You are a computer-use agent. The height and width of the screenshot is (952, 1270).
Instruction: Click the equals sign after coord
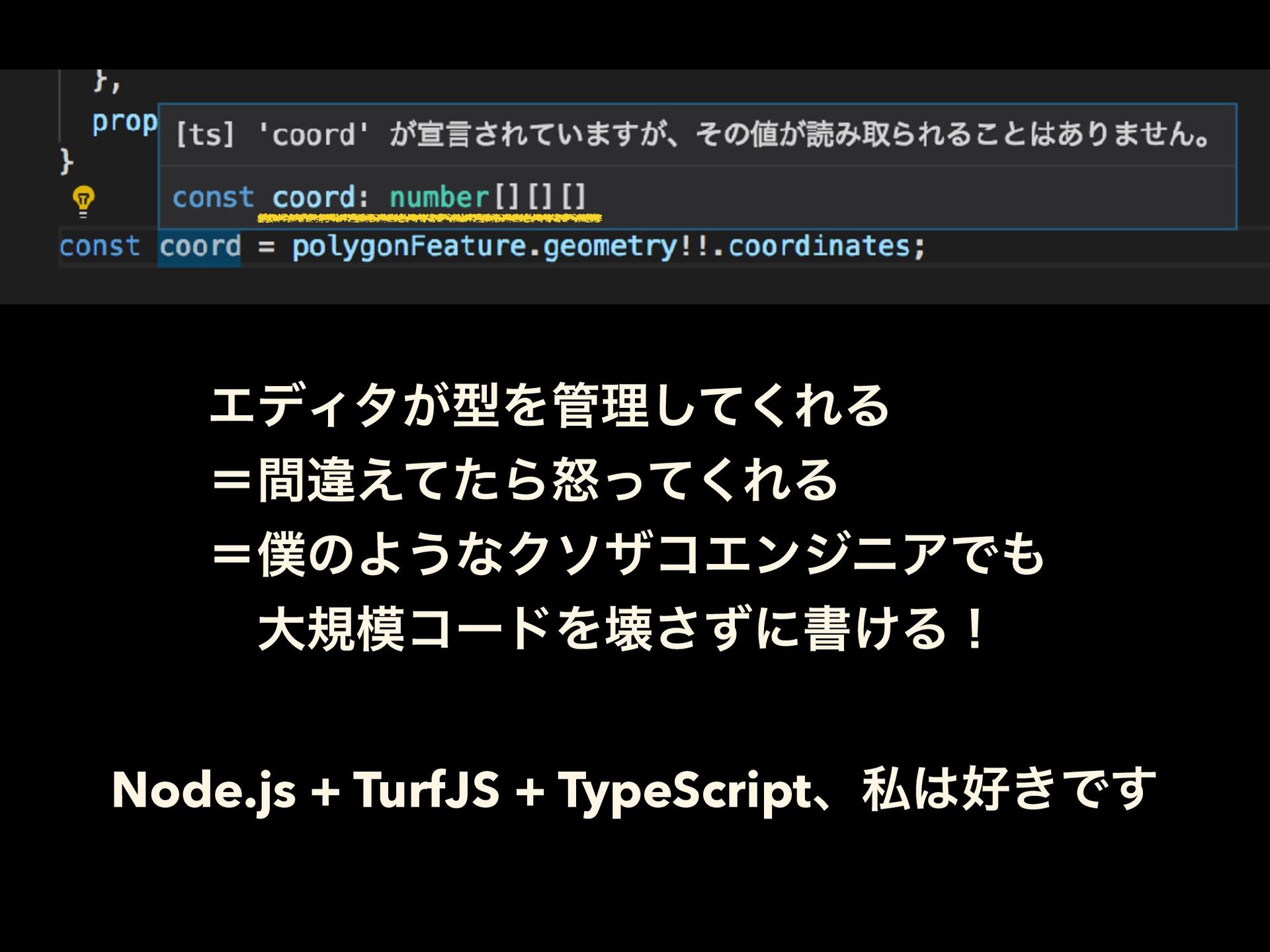click(266, 247)
